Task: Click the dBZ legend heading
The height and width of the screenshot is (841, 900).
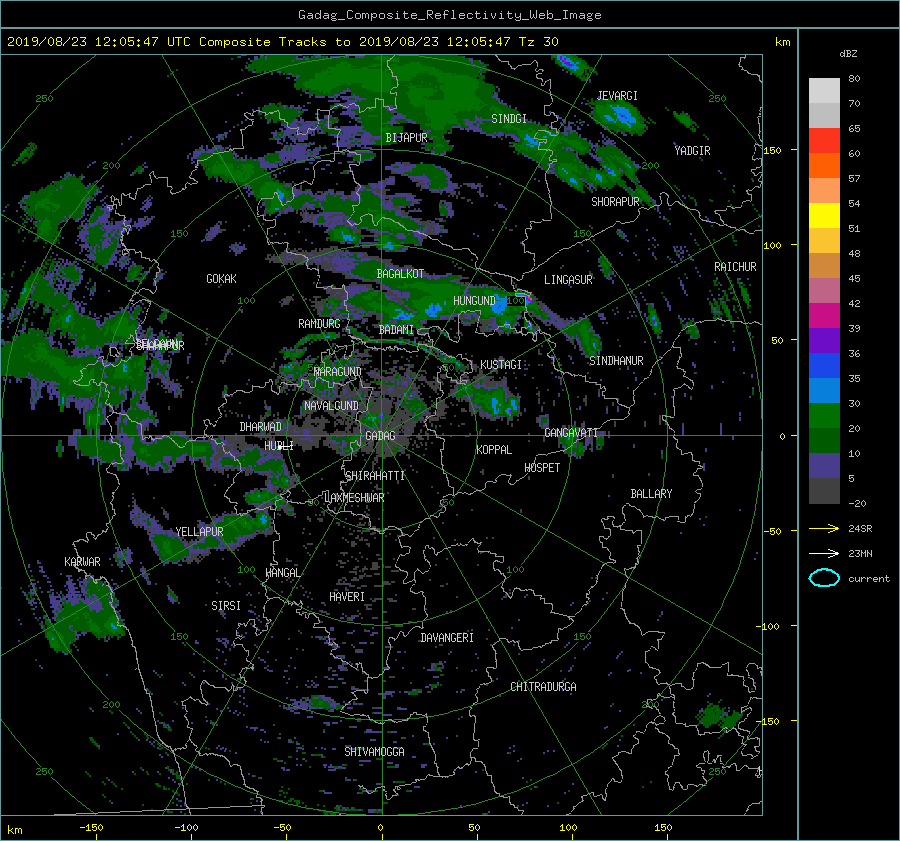Action: tap(848, 54)
